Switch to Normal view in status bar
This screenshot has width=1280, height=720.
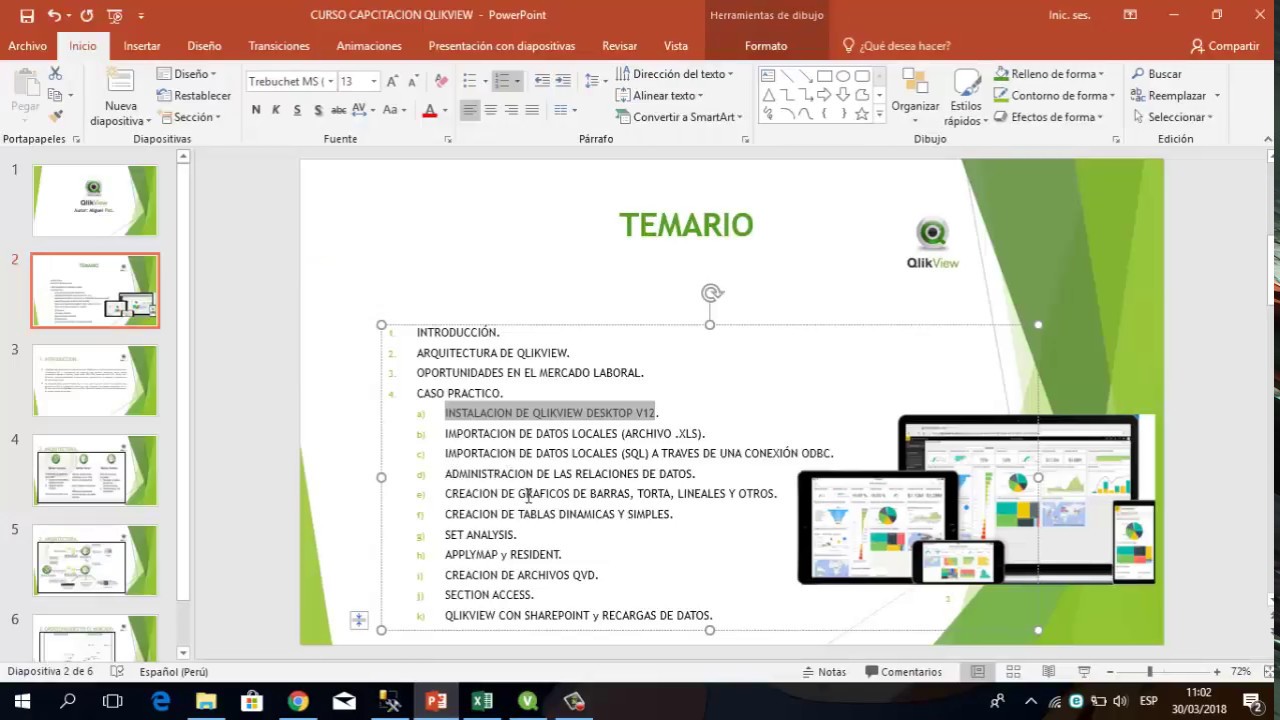978,672
